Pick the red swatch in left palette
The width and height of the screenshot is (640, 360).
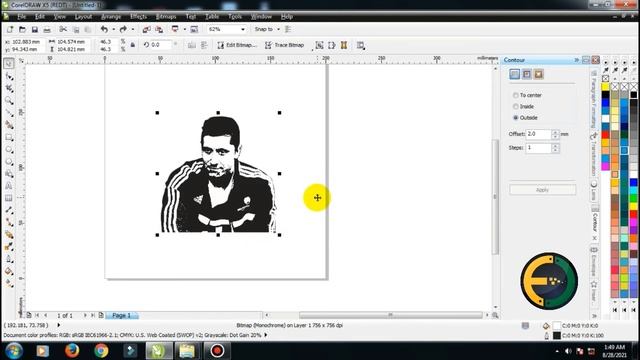tap(605, 134)
